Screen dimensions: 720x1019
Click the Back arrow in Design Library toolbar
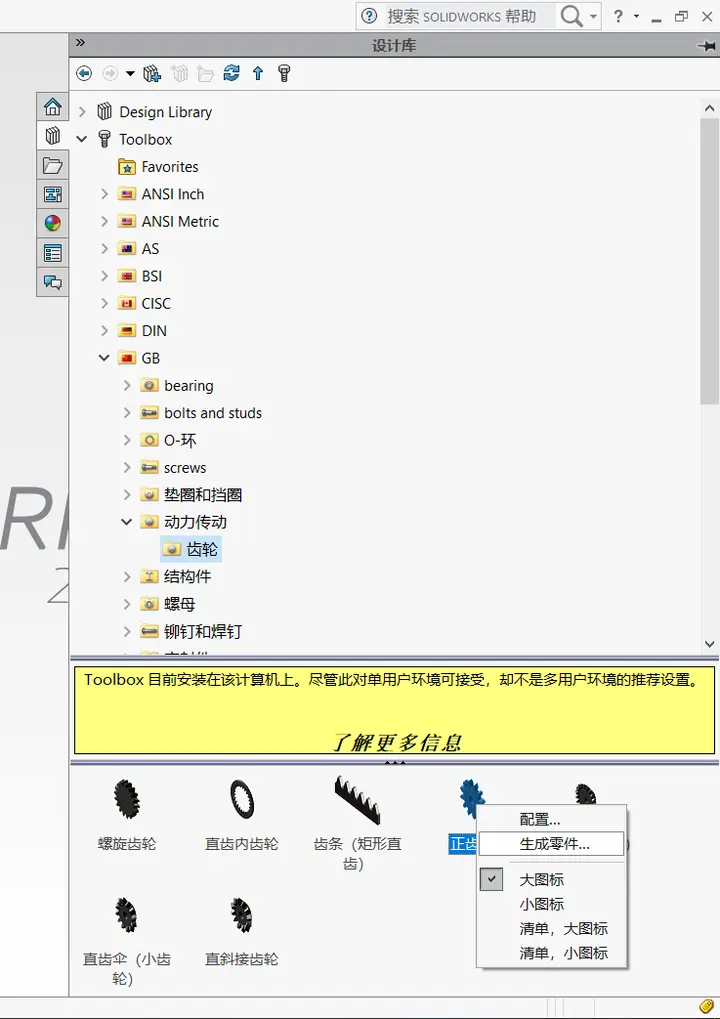point(84,73)
